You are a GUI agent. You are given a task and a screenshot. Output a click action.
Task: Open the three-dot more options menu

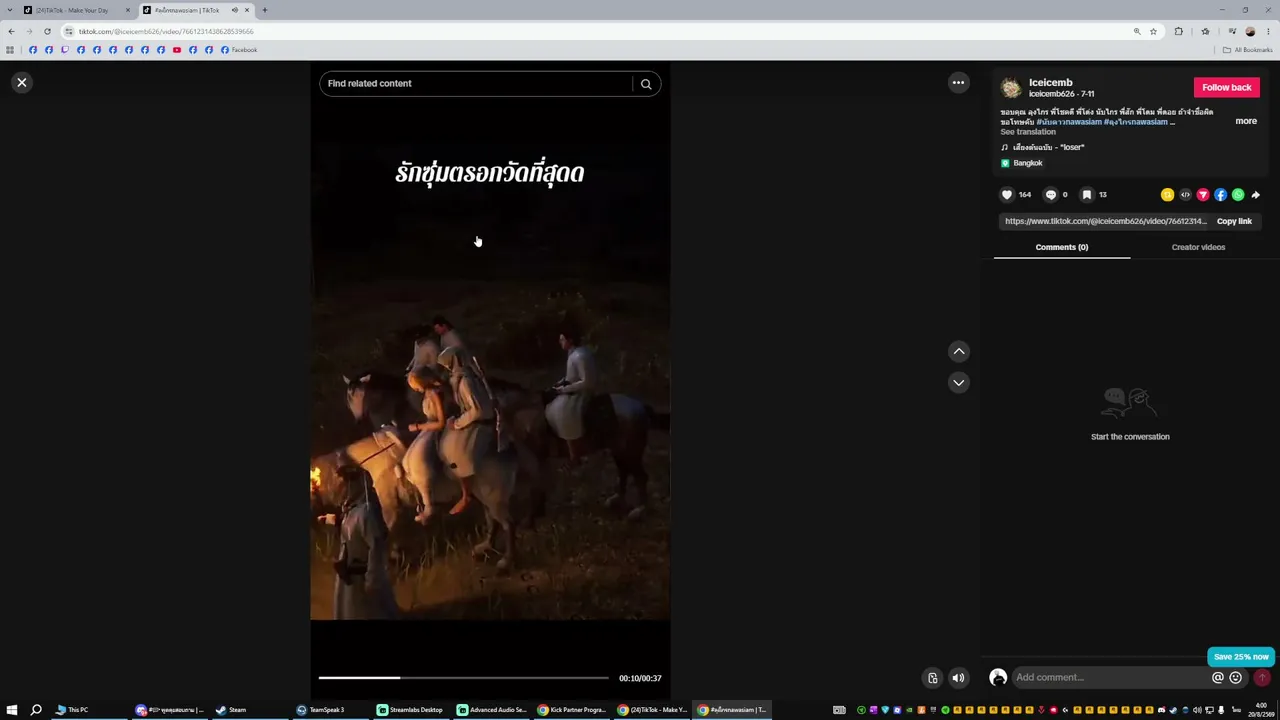(x=958, y=83)
